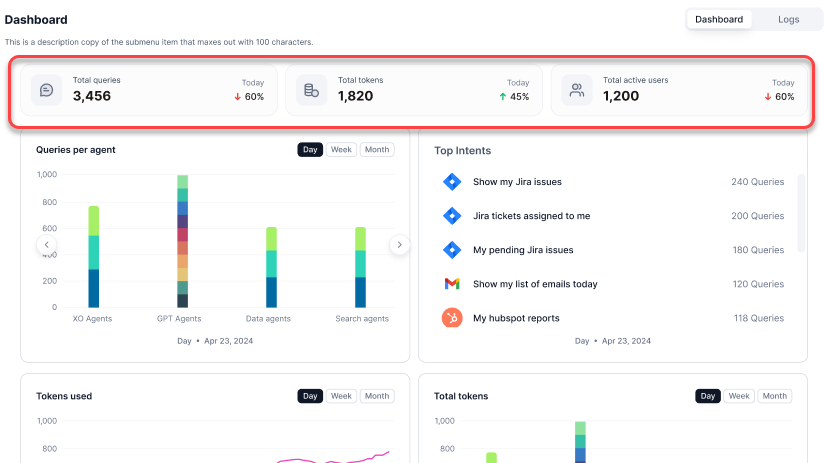This screenshot has width=829, height=463.
Task: Switch Queries per agent chart to Week
Action: 341,150
